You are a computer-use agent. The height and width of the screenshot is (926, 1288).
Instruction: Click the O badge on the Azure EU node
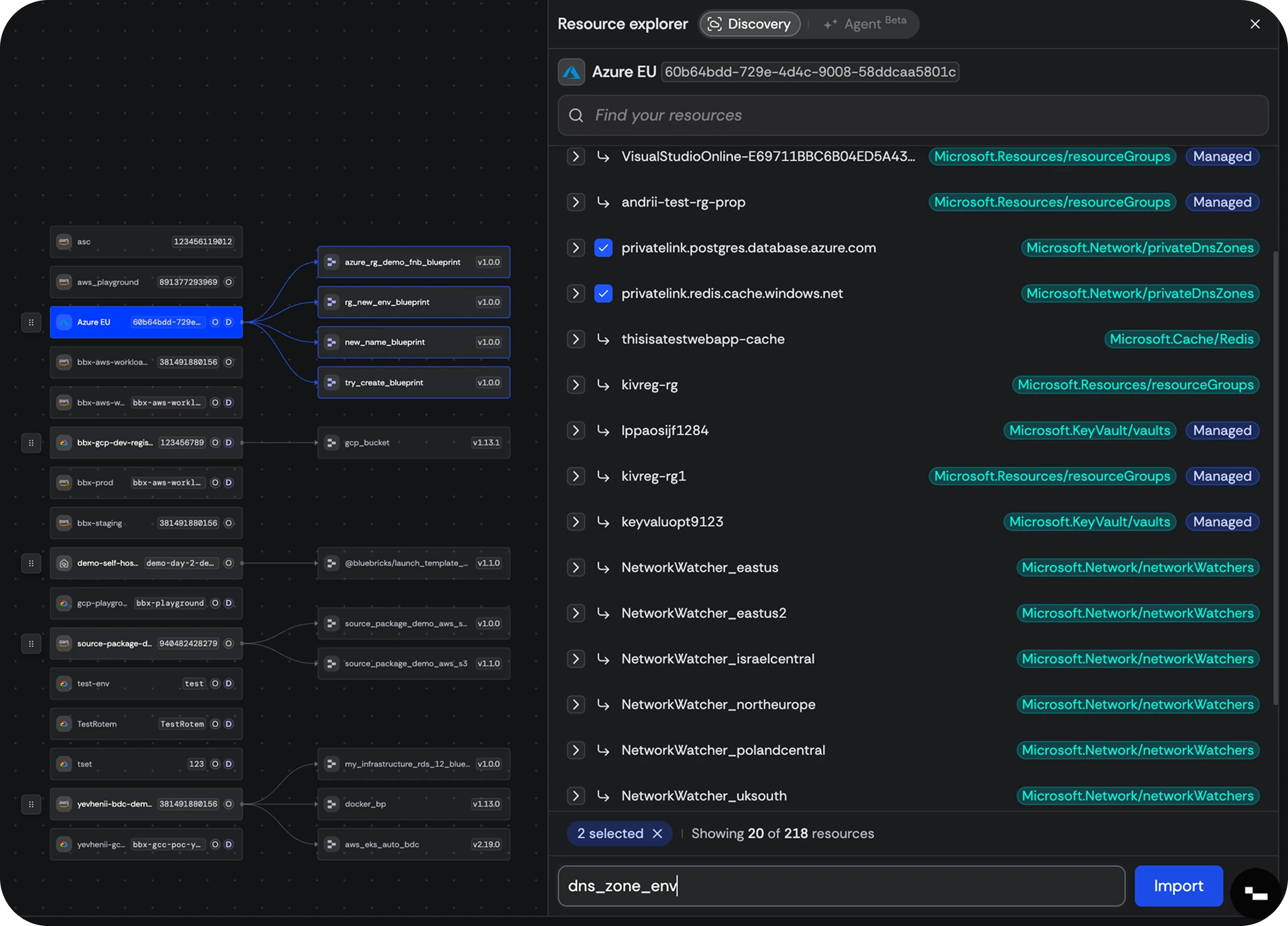[x=215, y=323]
